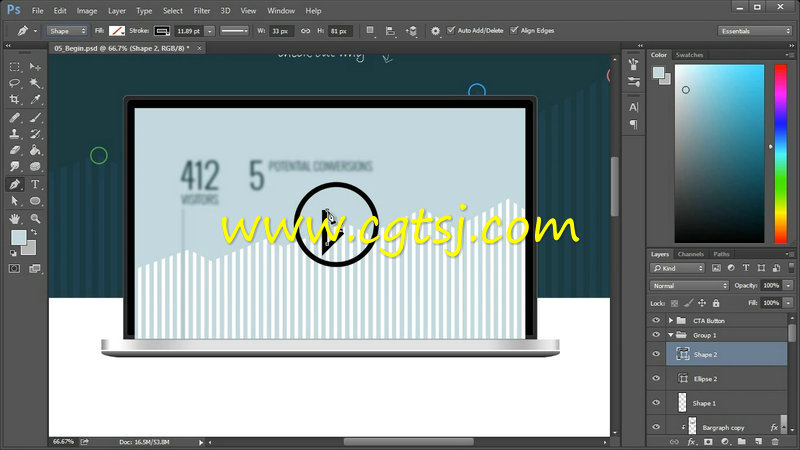Viewport: 800px width, 450px height.
Task: Open the Normal blend mode dropdown
Action: coord(689,286)
